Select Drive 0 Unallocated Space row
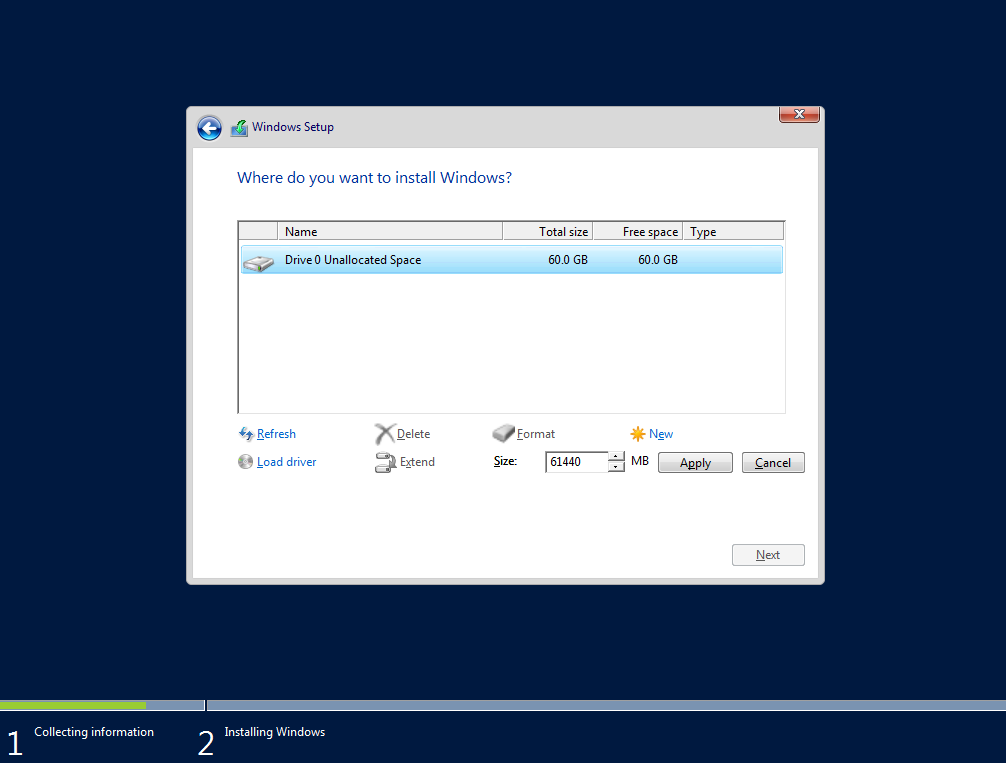Image resolution: width=1006 pixels, height=763 pixels. coord(511,260)
